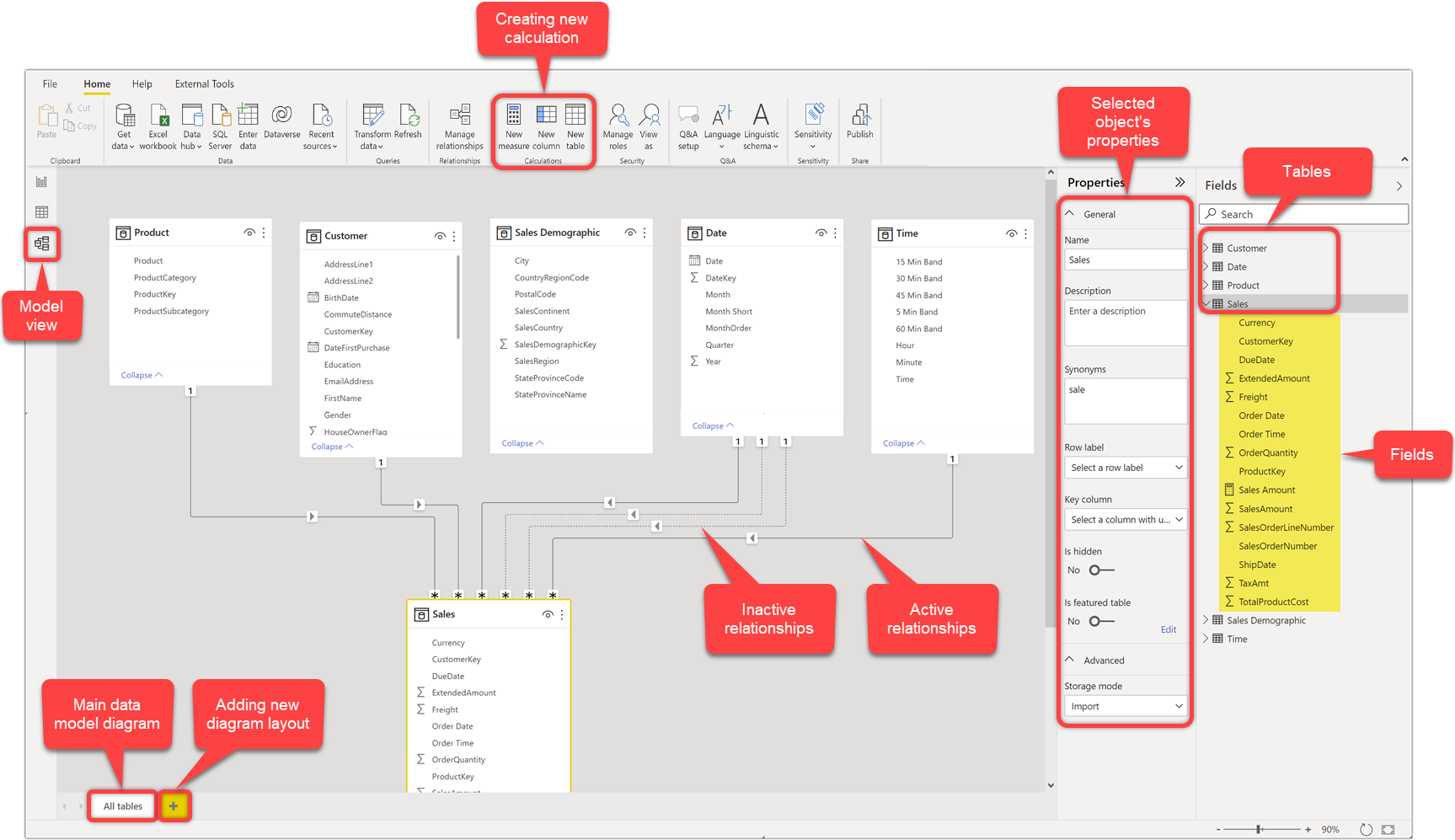Click Edit next to Is featured table
This screenshot has width=1455, height=840.
pyautogui.click(x=1169, y=629)
